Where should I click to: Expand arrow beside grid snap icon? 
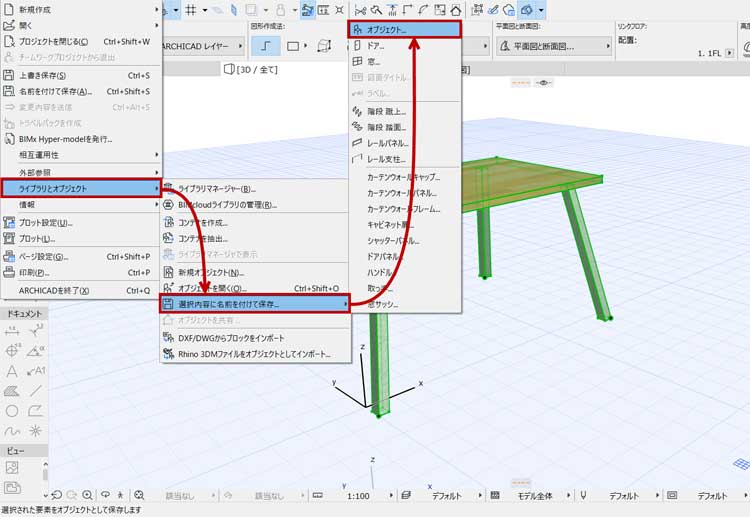point(205,10)
